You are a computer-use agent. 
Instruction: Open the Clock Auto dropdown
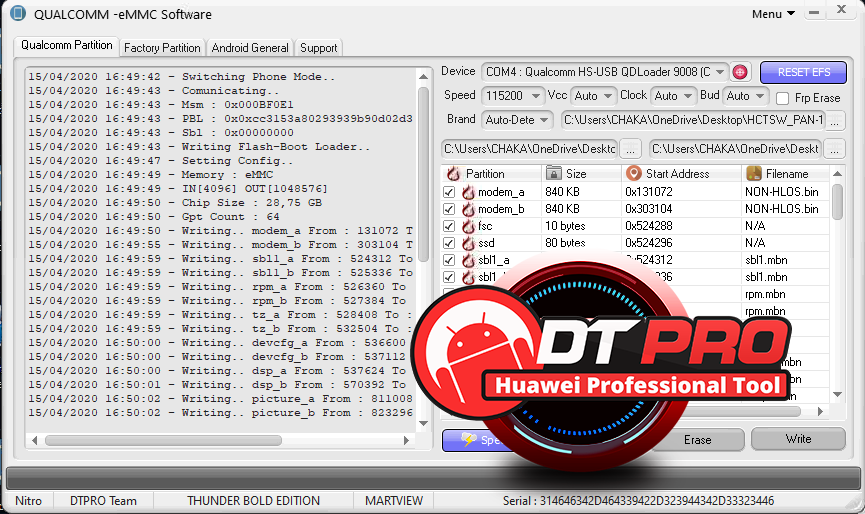pyautogui.click(x=687, y=96)
